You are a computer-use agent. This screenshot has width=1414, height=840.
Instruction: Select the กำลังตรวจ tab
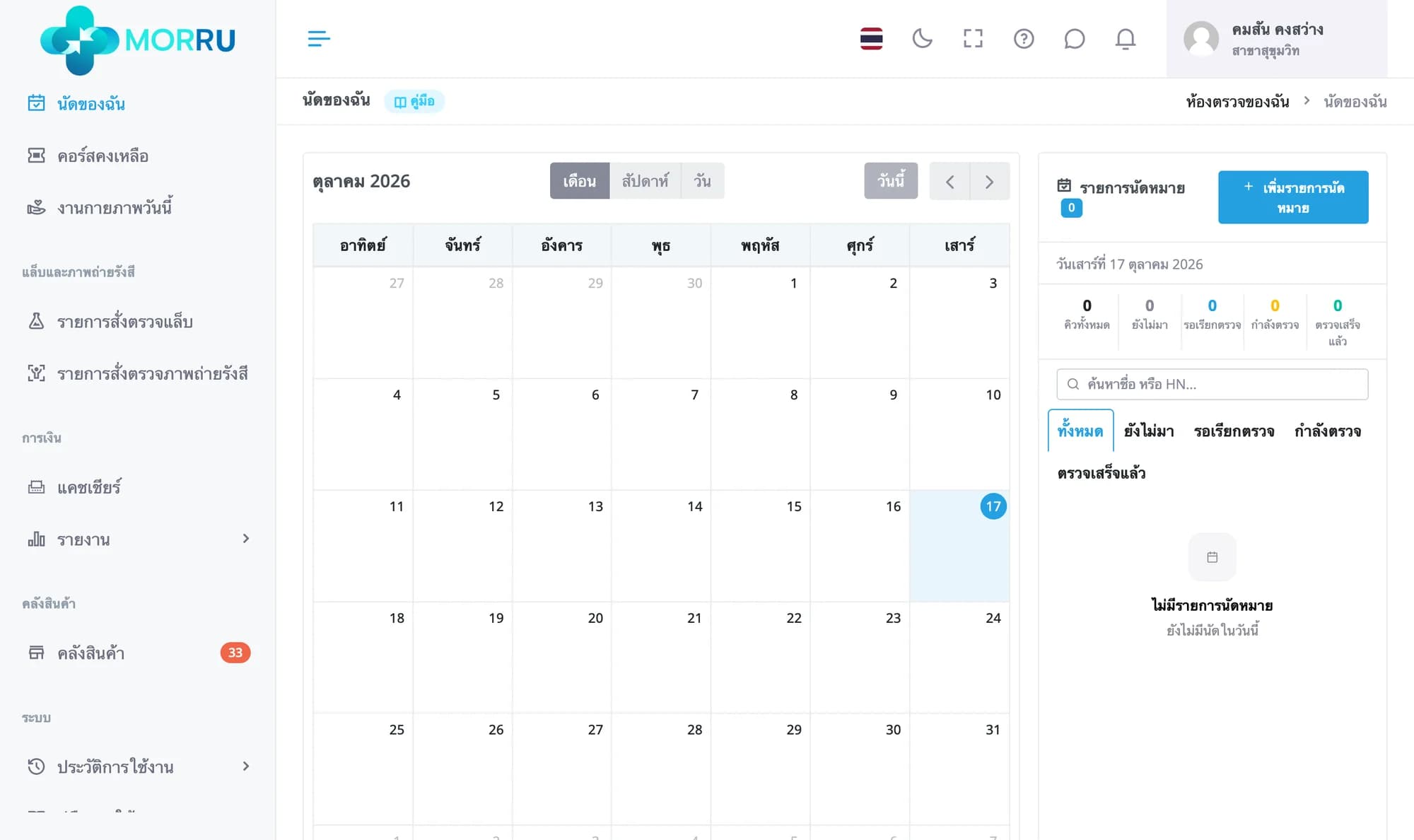pyautogui.click(x=1328, y=431)
